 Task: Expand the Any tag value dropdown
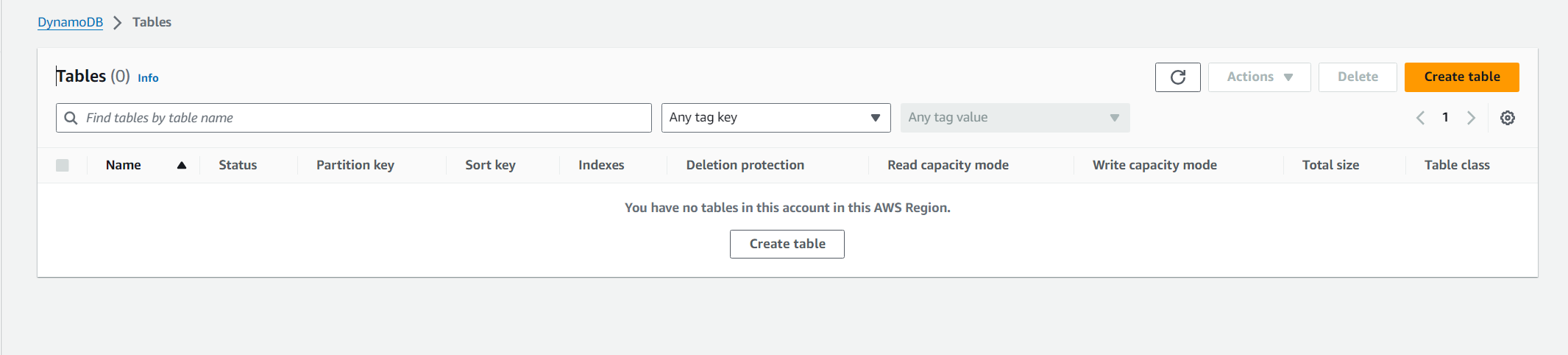[1015, 118]
